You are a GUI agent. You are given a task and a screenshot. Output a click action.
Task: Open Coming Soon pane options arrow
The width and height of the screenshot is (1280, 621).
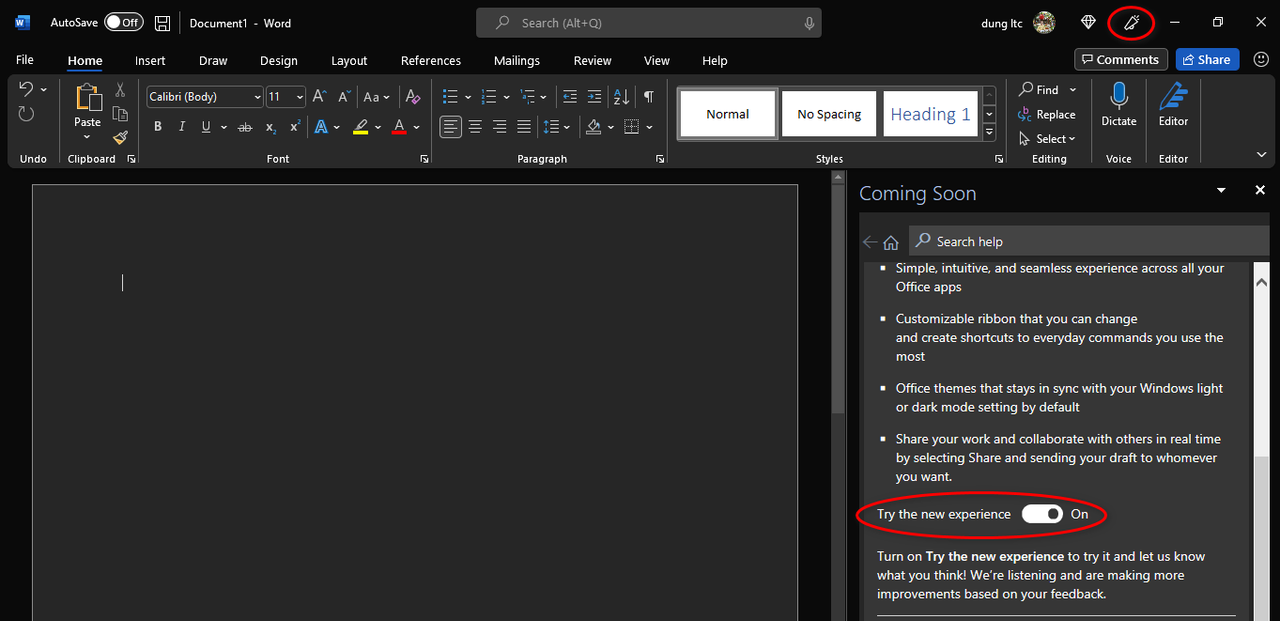tap(1221, 190)
